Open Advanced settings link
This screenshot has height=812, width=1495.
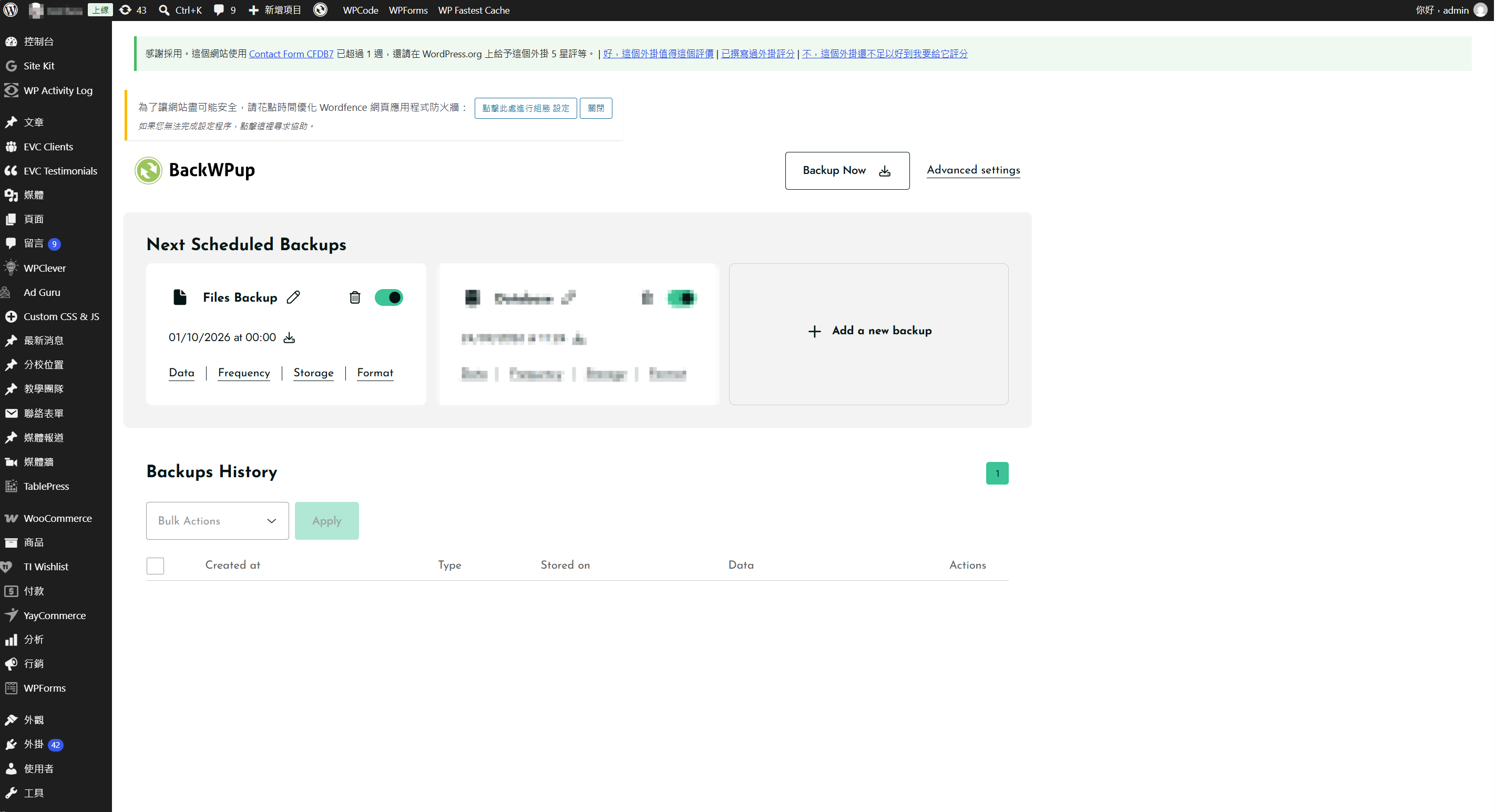click(973, 170)
